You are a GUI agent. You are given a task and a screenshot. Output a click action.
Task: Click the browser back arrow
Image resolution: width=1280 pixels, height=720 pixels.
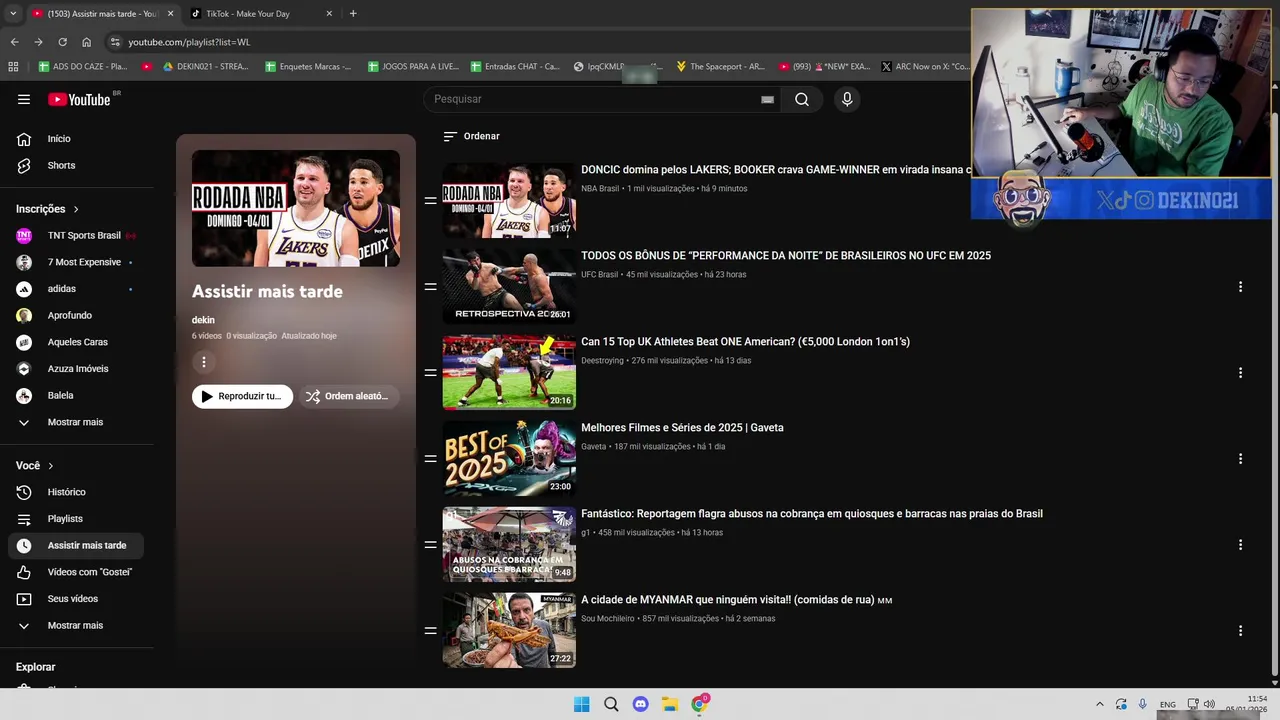pyautogui.click(x=14, y=42)
